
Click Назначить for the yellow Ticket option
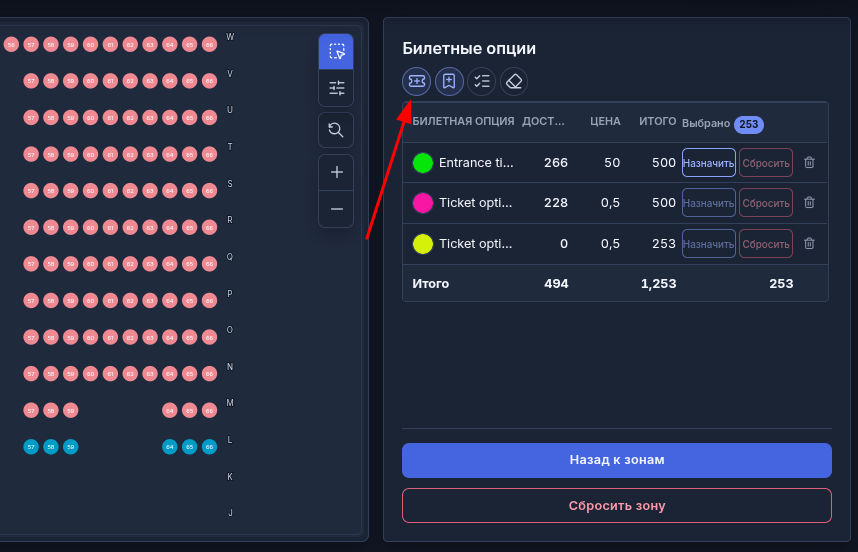[709, 244]
